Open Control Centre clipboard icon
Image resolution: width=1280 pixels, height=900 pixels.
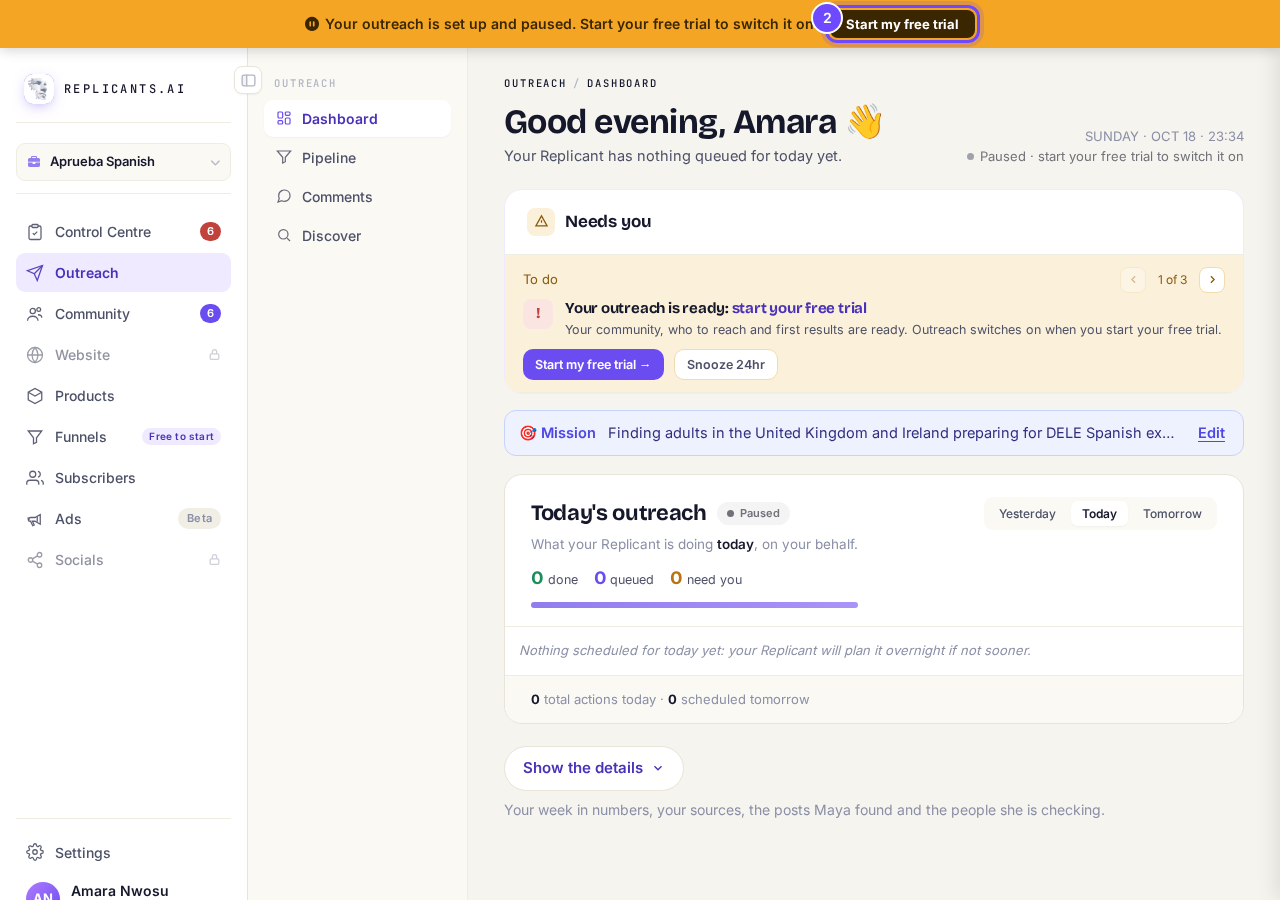pyautogui.click(x=35, y=232)
